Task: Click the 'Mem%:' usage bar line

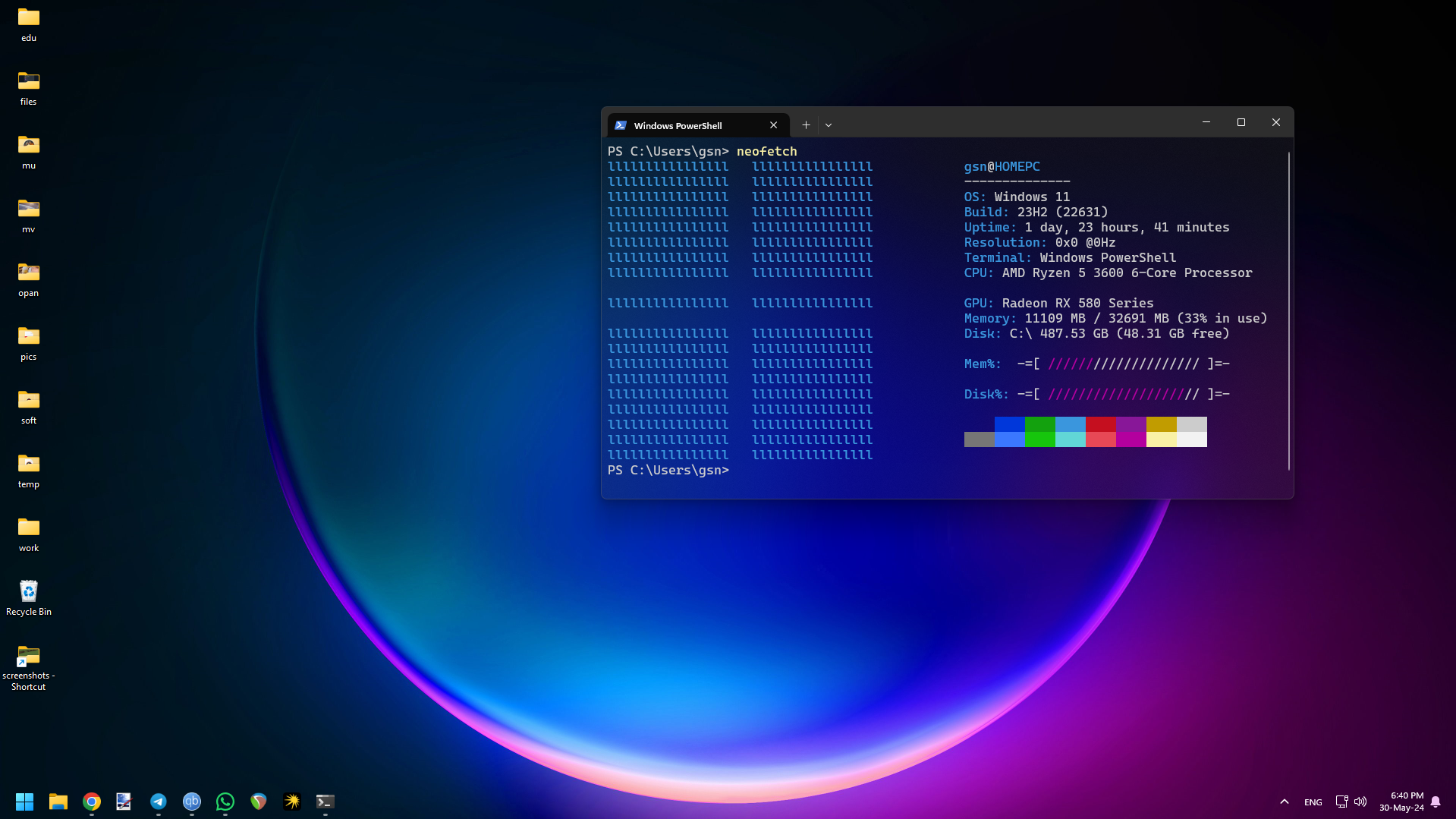Action: click(1096, 364)
